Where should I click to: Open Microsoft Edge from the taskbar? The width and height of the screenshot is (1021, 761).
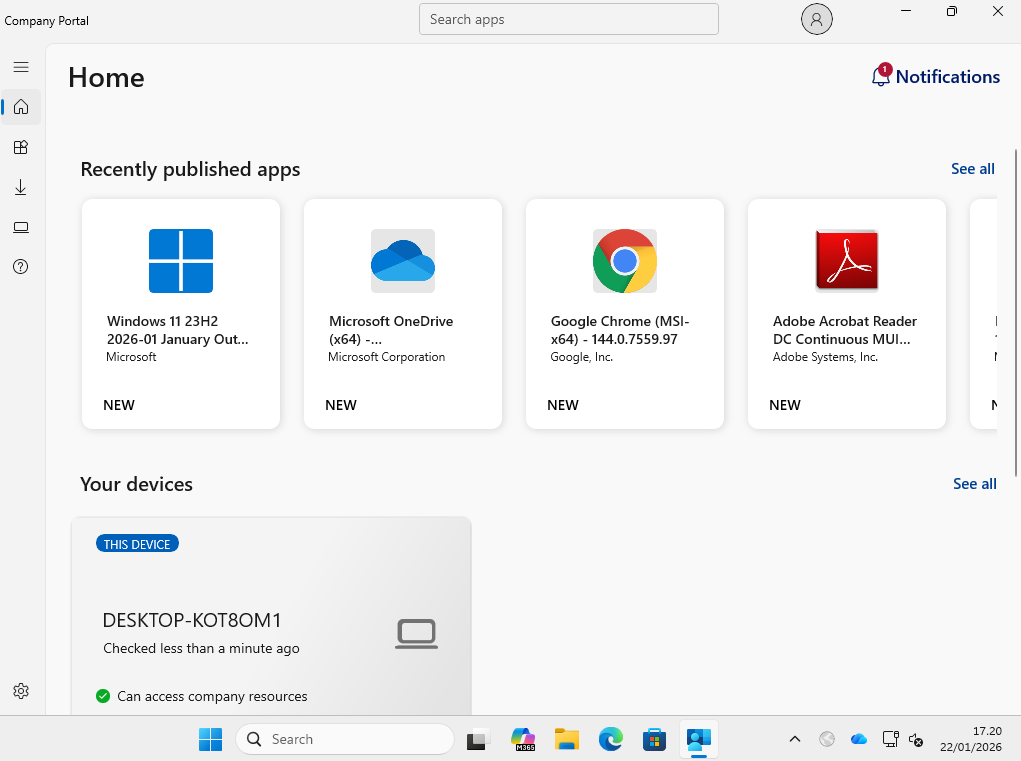pos(611,740)
